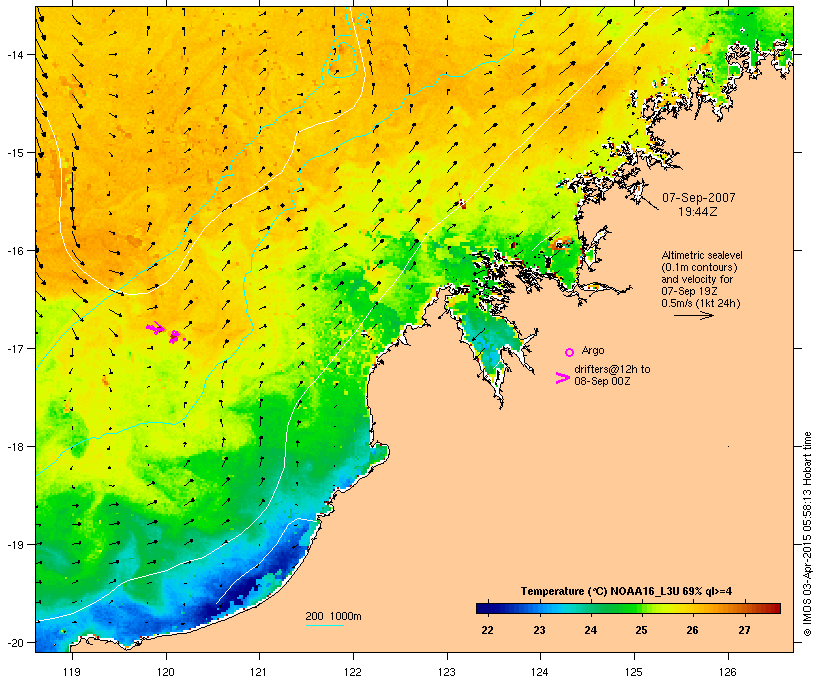Click the (0.1m contours) caption line
The height and width of the screenshot is (680, 820).
click(699, 267)
